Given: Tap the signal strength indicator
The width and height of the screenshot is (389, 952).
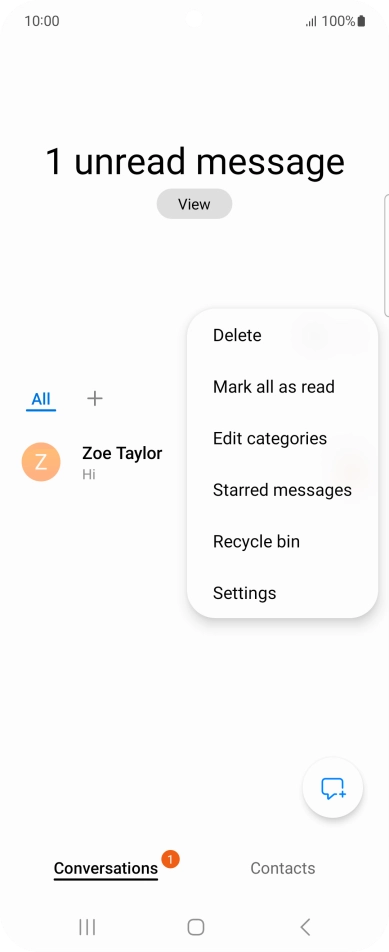Looking at the screenshot, I should pyautogui.click(x=311, y=22).
